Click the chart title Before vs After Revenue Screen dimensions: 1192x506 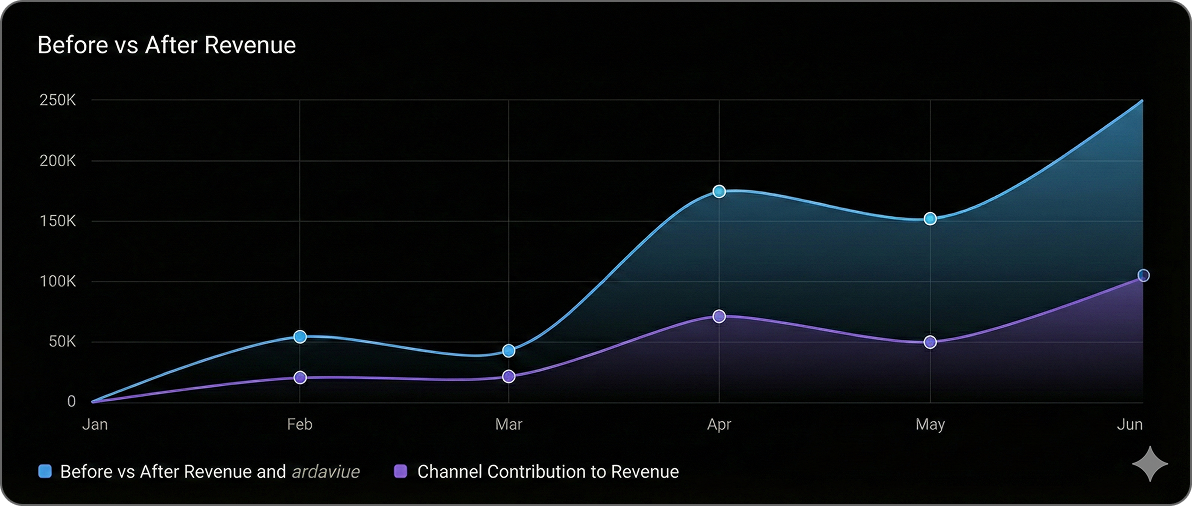click(166, 46)
